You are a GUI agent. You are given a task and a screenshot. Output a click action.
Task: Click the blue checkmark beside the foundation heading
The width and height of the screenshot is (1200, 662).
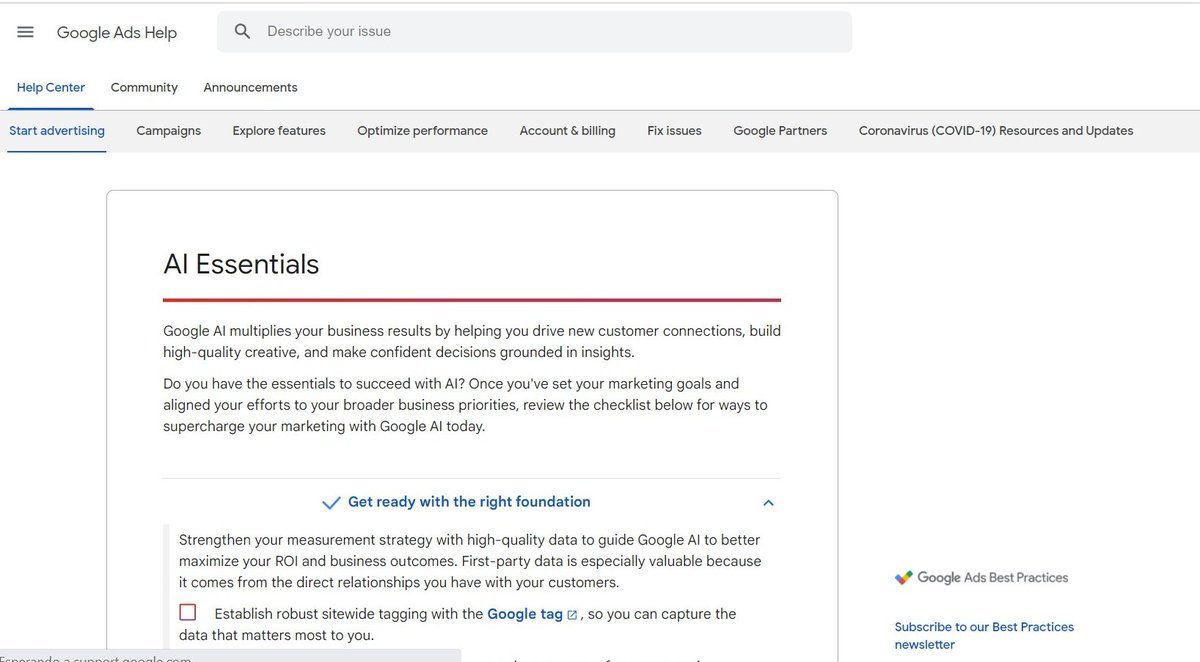tap(331, 502)
